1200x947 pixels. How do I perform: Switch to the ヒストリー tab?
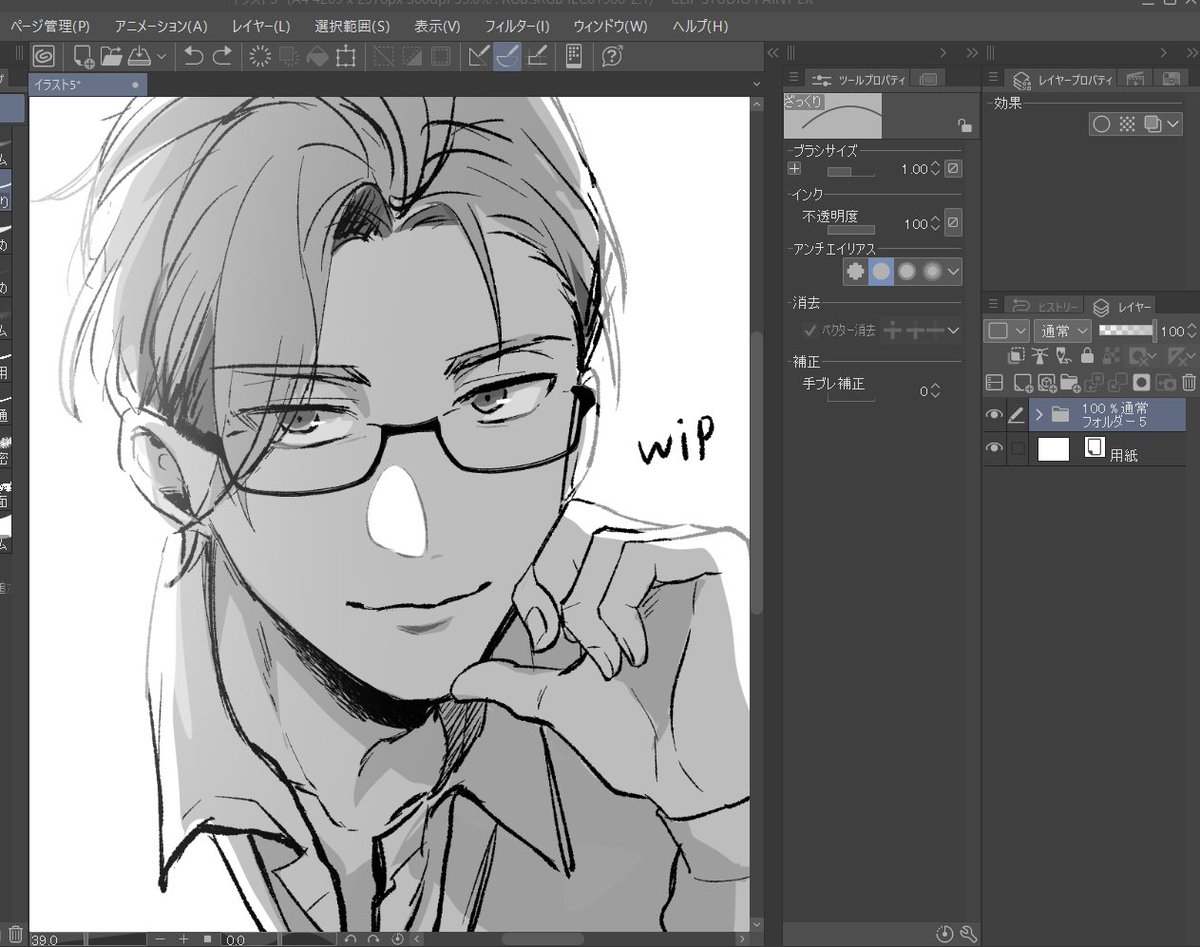(1045, 306)
